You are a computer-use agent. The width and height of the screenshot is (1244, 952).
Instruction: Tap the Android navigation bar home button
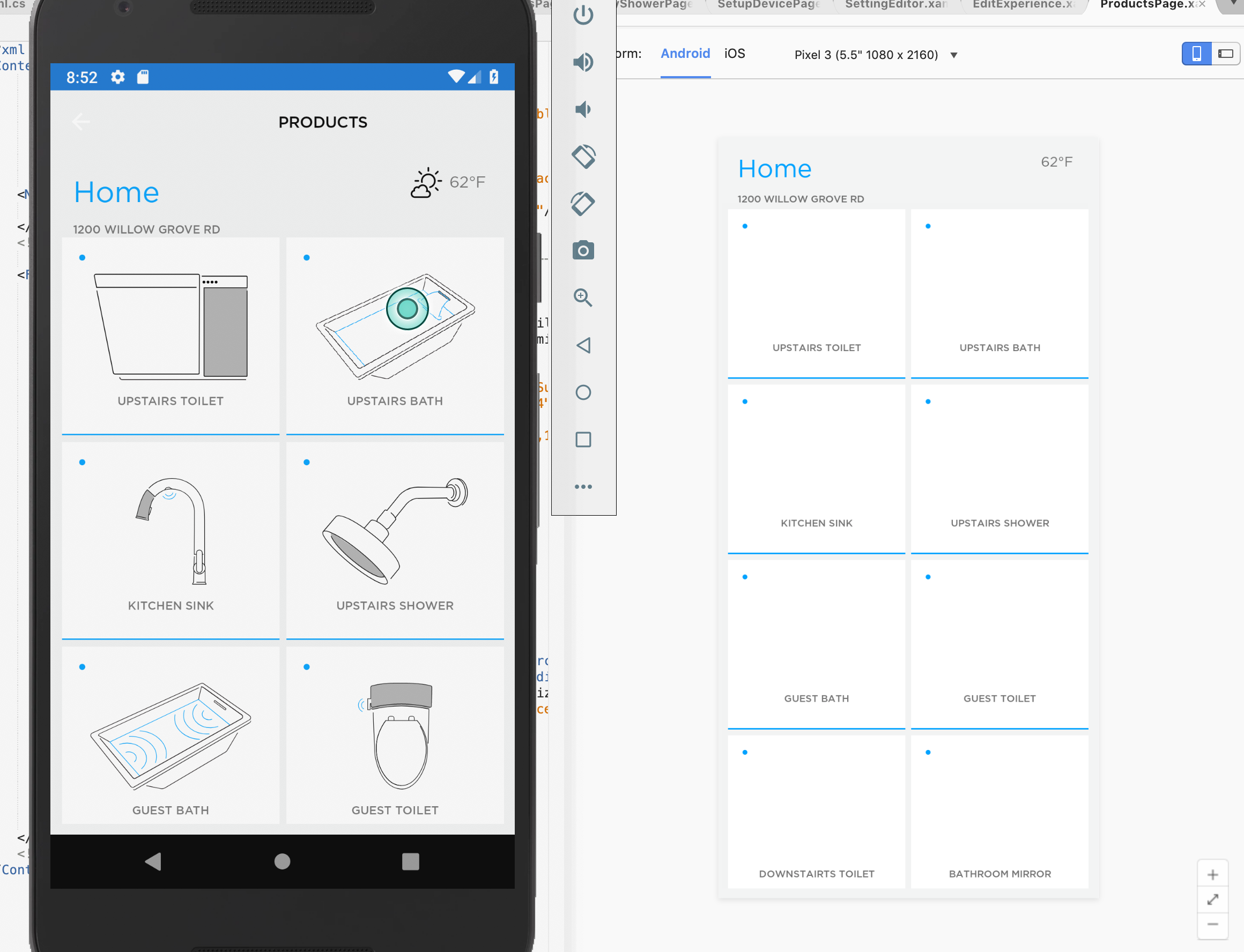pos(282,861)
